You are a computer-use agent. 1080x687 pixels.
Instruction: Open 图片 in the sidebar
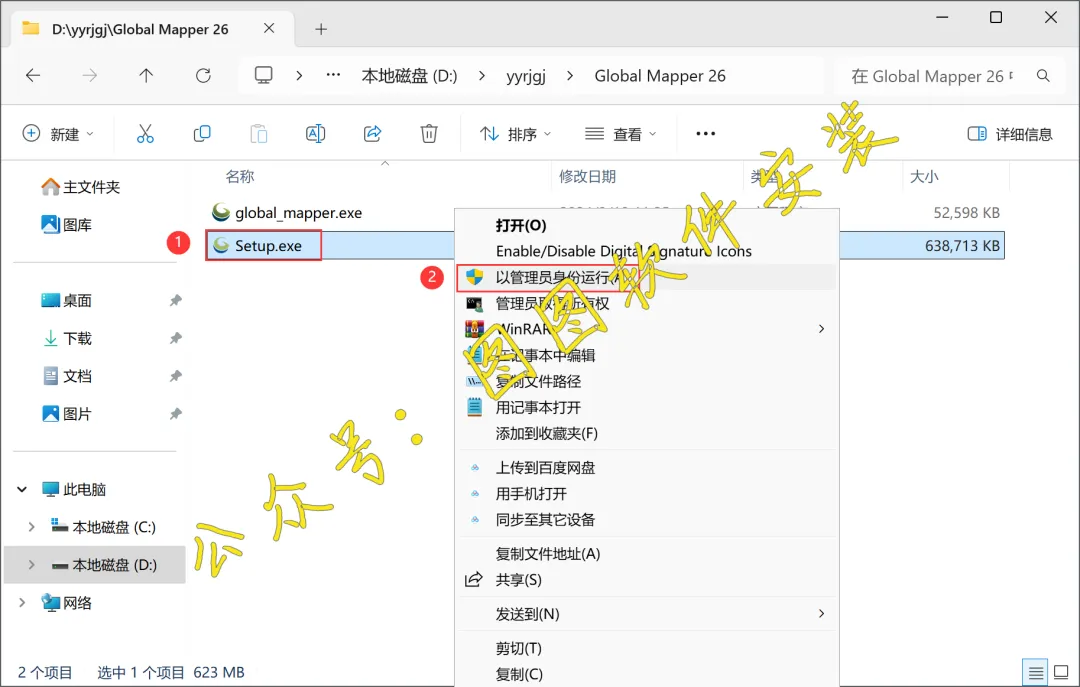(x=68, y=414)
